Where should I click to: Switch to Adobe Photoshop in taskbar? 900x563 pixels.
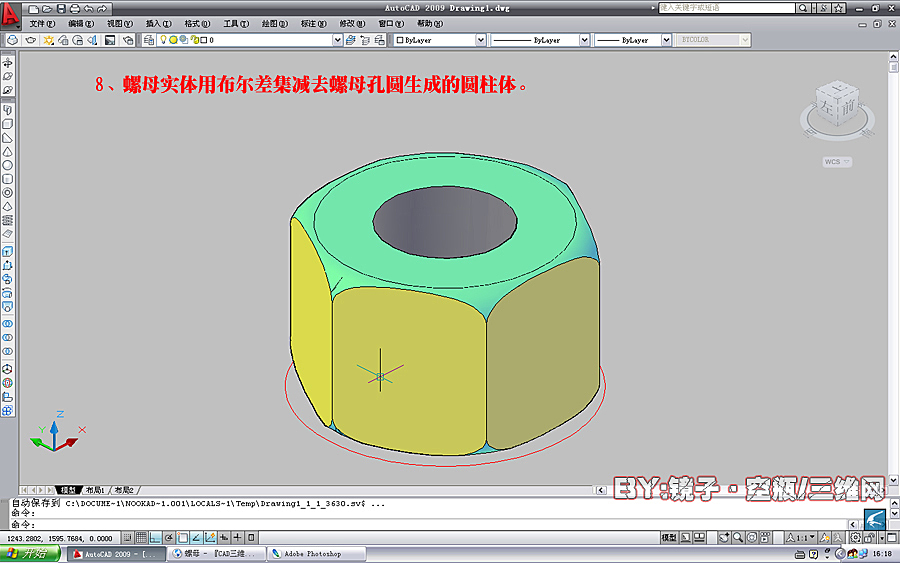point(317,554)
